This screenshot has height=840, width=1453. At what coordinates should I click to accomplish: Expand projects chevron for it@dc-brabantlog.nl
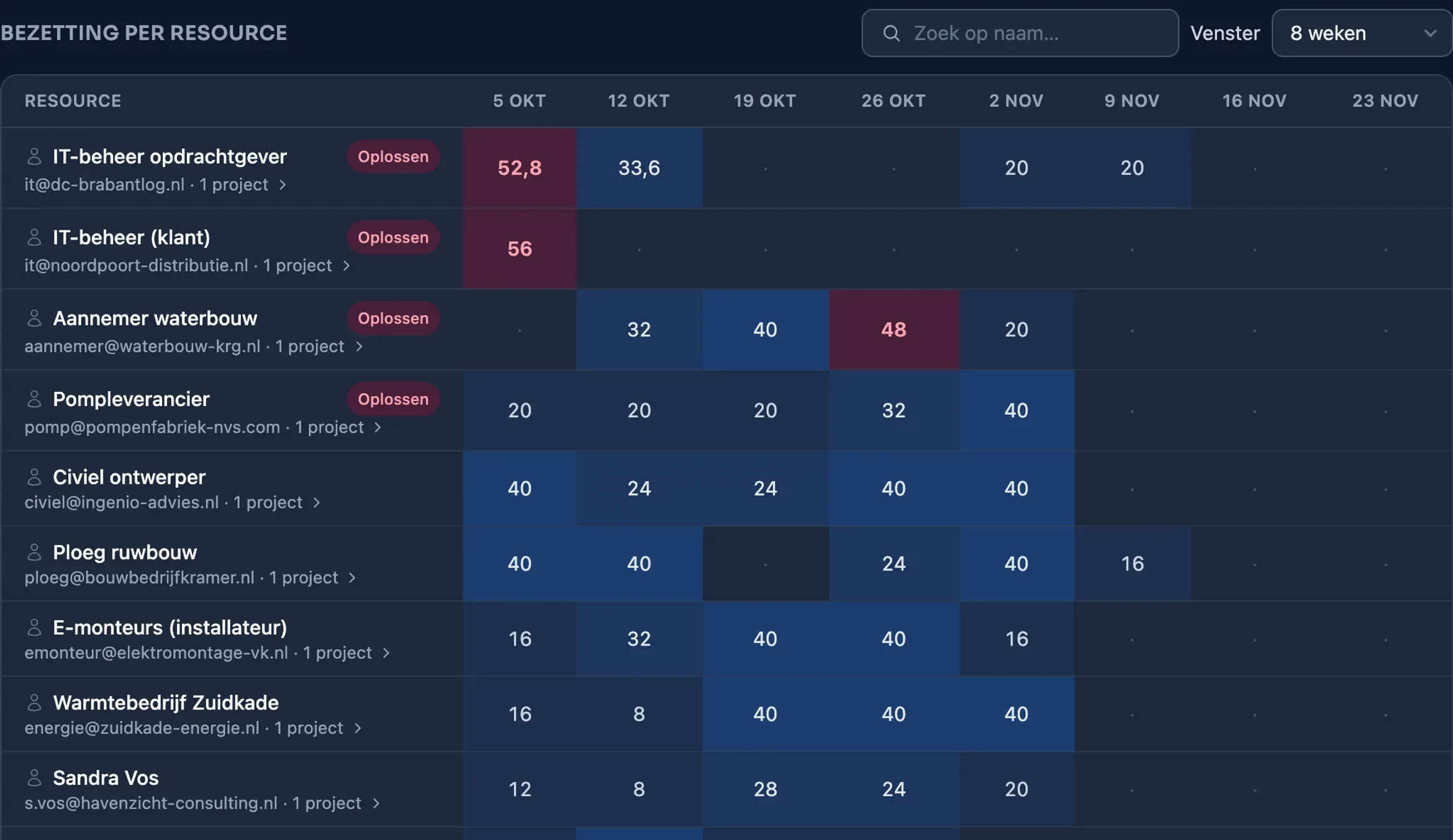coord(283,184)
